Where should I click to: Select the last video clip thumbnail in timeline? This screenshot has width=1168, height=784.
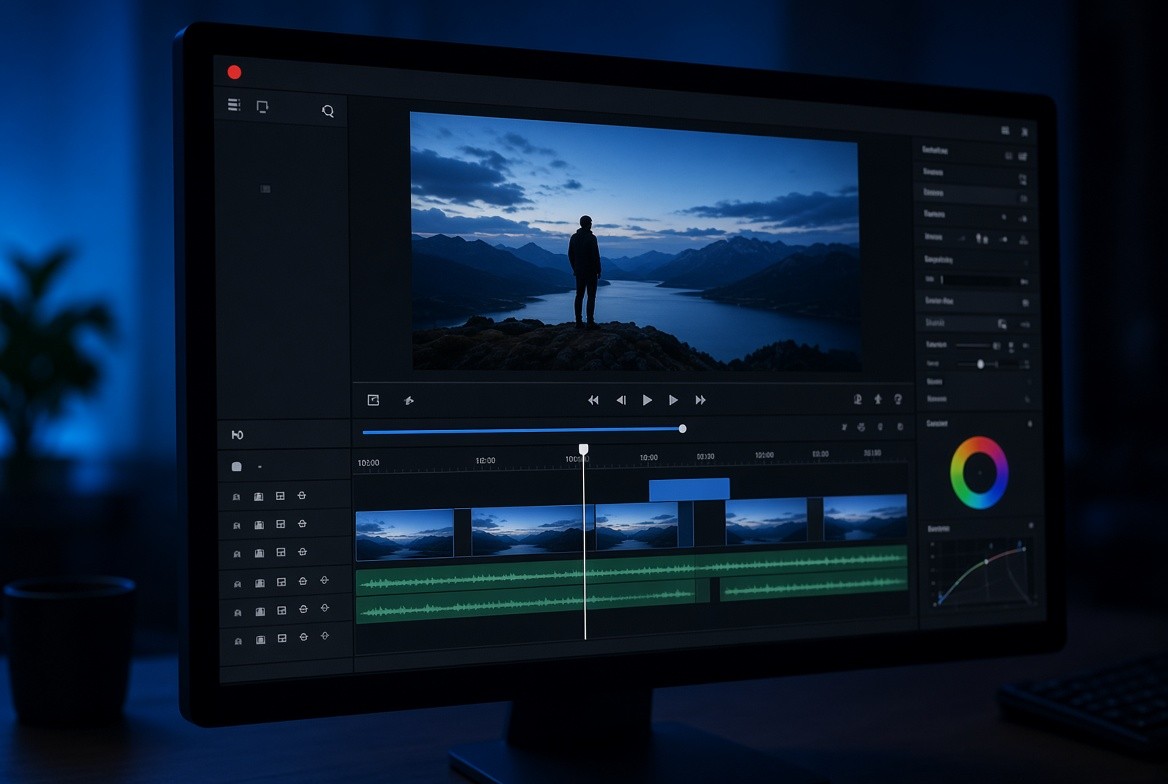click(x=865, y=517)
